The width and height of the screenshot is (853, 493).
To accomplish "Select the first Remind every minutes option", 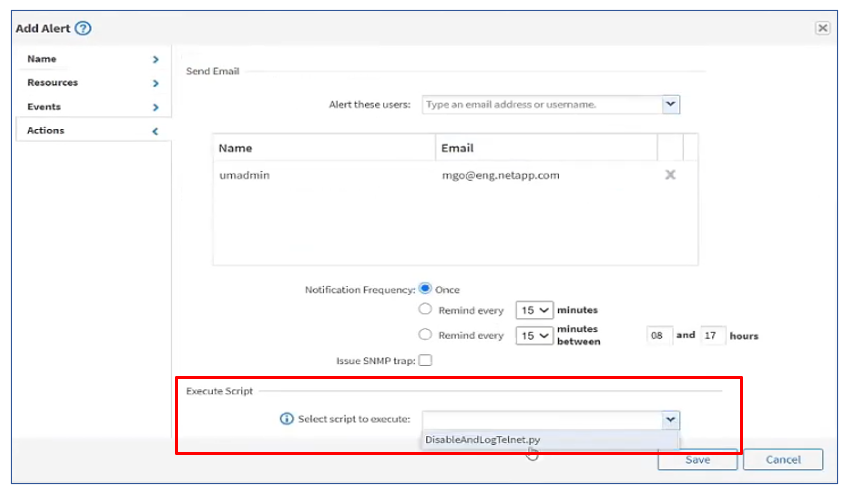I will pyautogui.click(x=425, y=310).
